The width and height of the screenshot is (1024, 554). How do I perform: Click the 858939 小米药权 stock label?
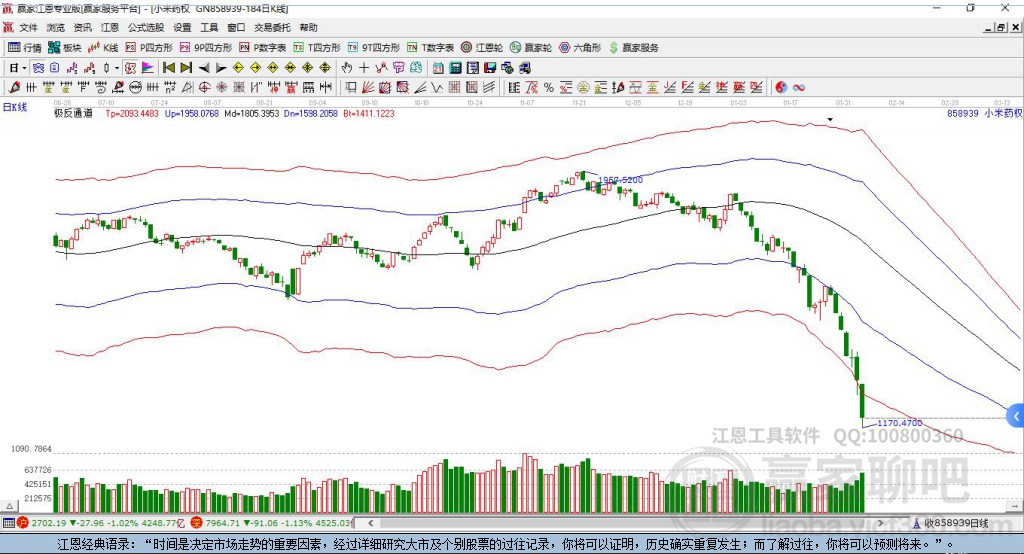point(985,113)
